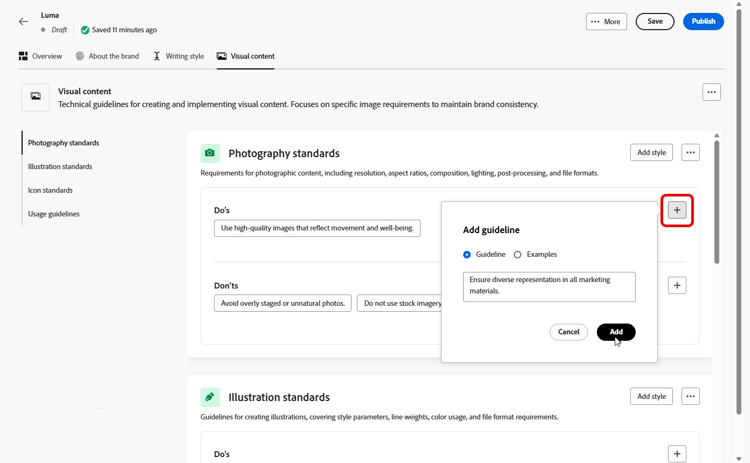The height and width of the screenshot is (463, 750).
Task: Open the More menu in the header
Action: pyautogui.click(x=606, y=21)
